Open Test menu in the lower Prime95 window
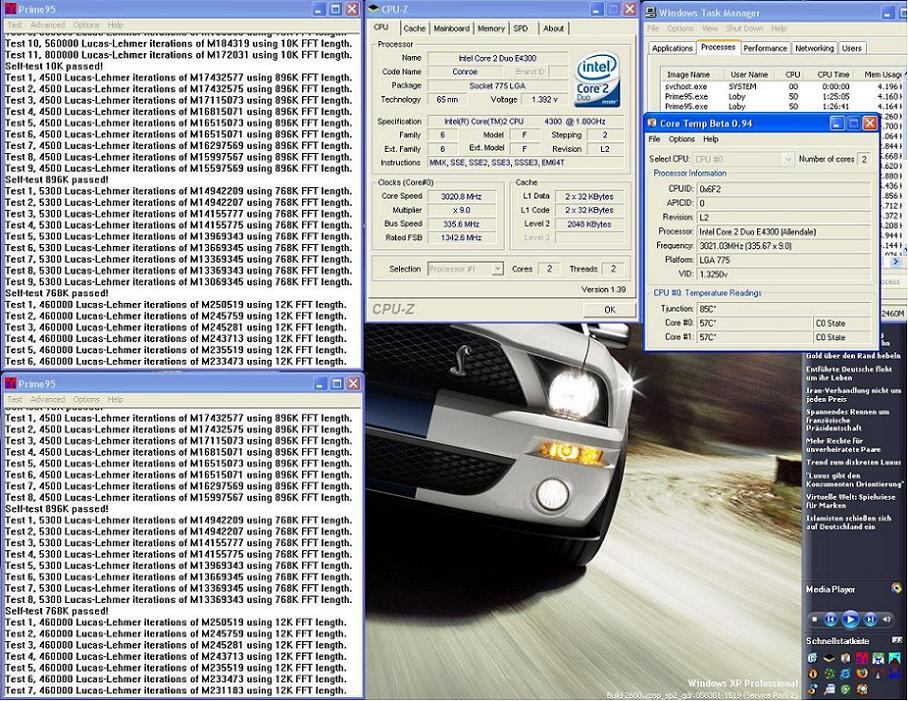Image resolution: width=908 pixels, height=701 pixels. [x=14, y=399]
